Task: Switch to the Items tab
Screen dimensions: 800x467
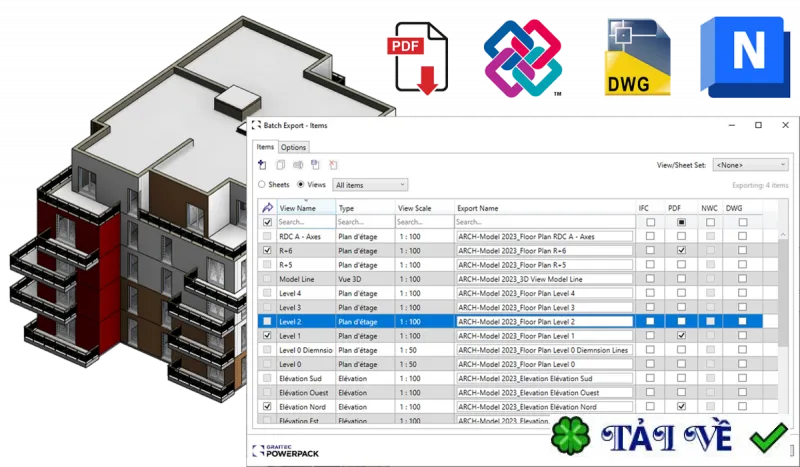Action: click(265, 146)
